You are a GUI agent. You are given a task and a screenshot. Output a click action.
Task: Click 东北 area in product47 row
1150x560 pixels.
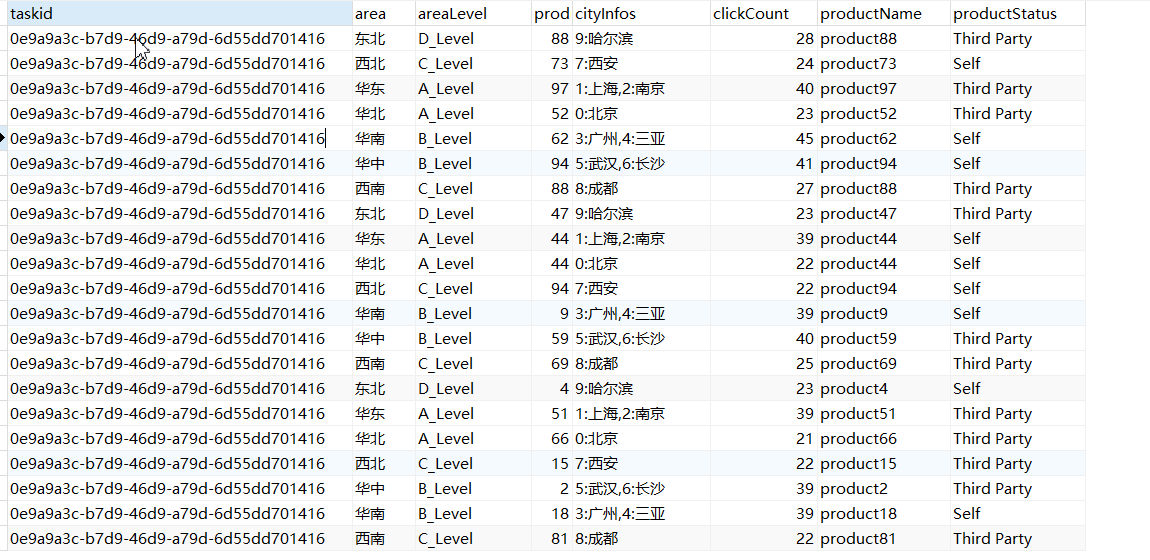tap(383, 213)
